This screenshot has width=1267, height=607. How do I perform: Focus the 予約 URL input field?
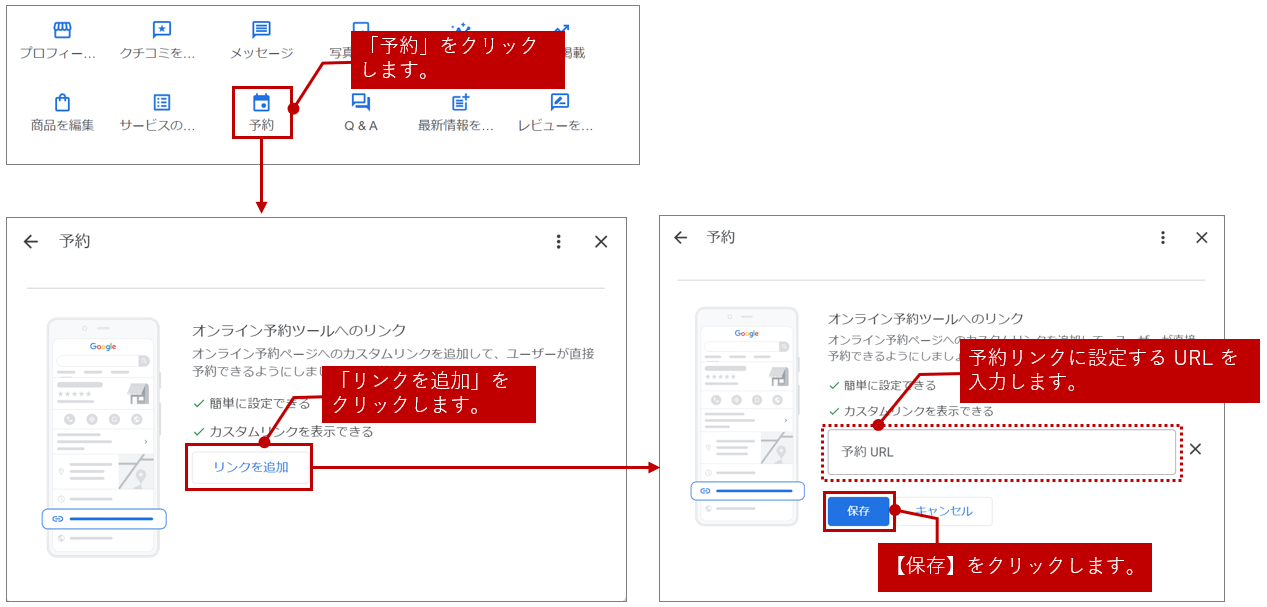click(x=1001, y=452)
